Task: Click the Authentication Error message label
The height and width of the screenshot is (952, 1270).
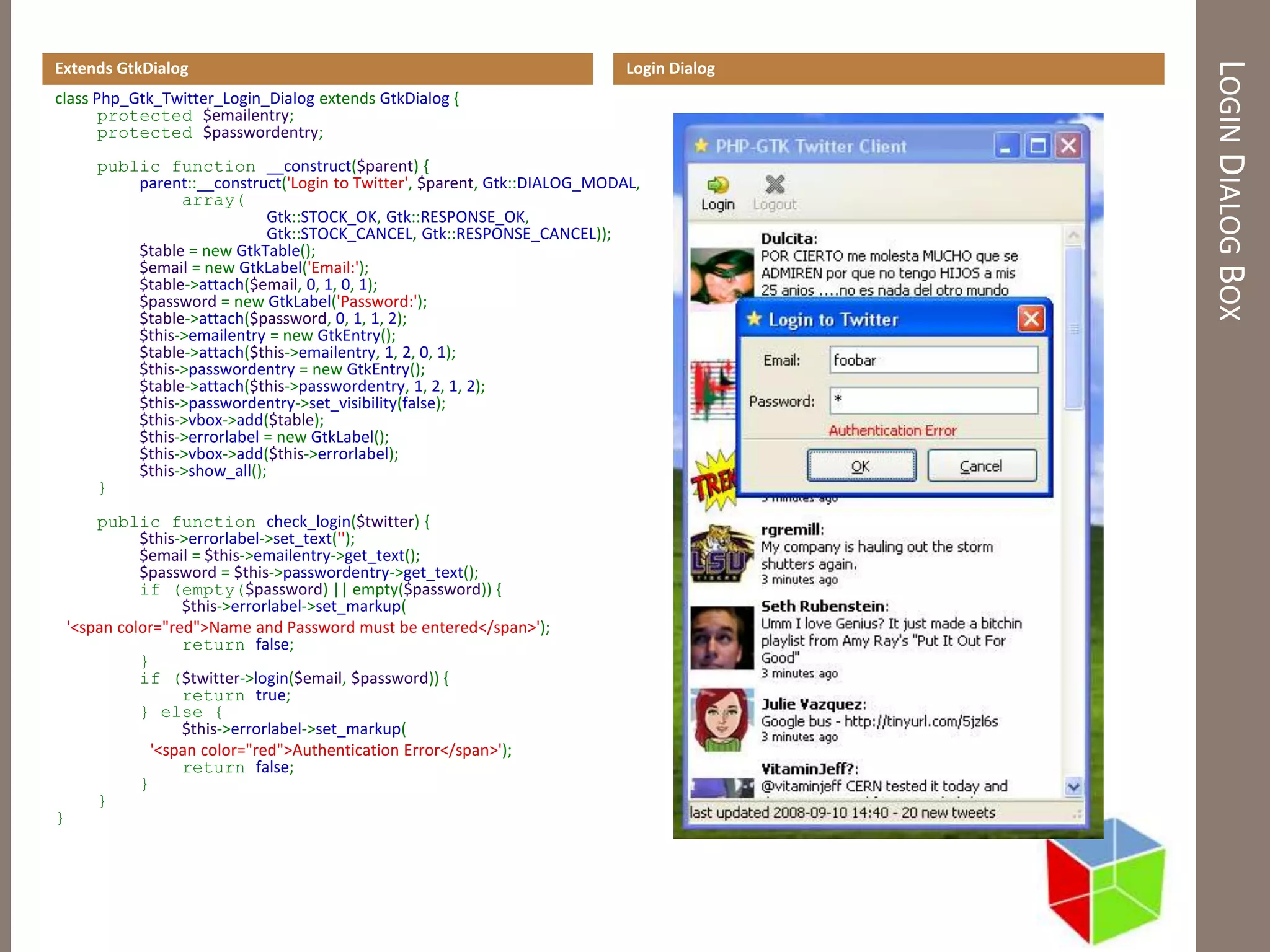Action: tap(892, 430)
